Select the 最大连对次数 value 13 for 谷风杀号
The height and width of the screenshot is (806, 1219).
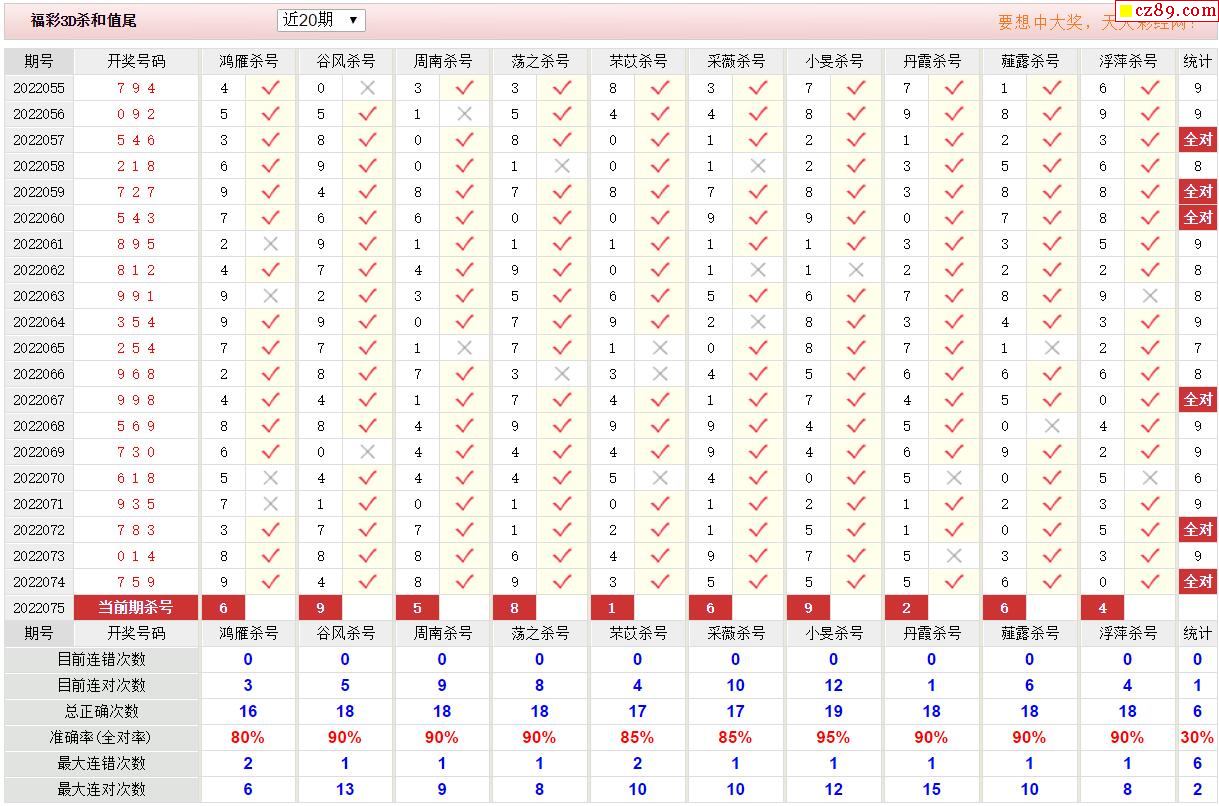(345, 790)
